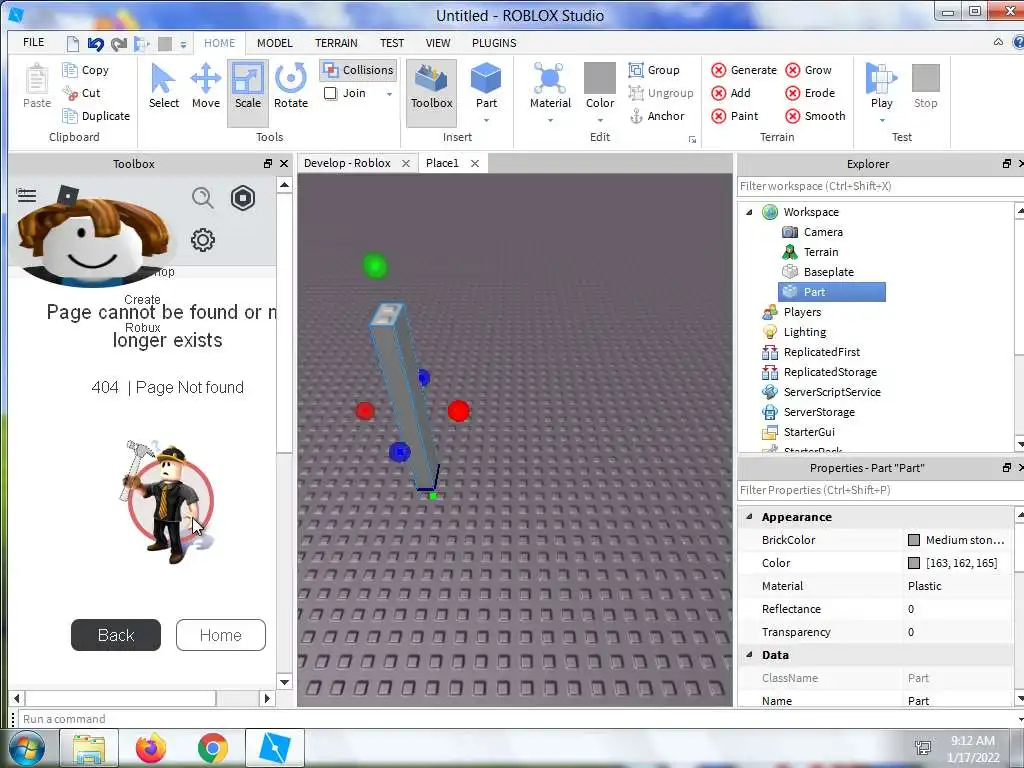Viewport: 1024px width, 768px height.
Task: Collapse the Appearance properties section
Action: click(749, 516)
